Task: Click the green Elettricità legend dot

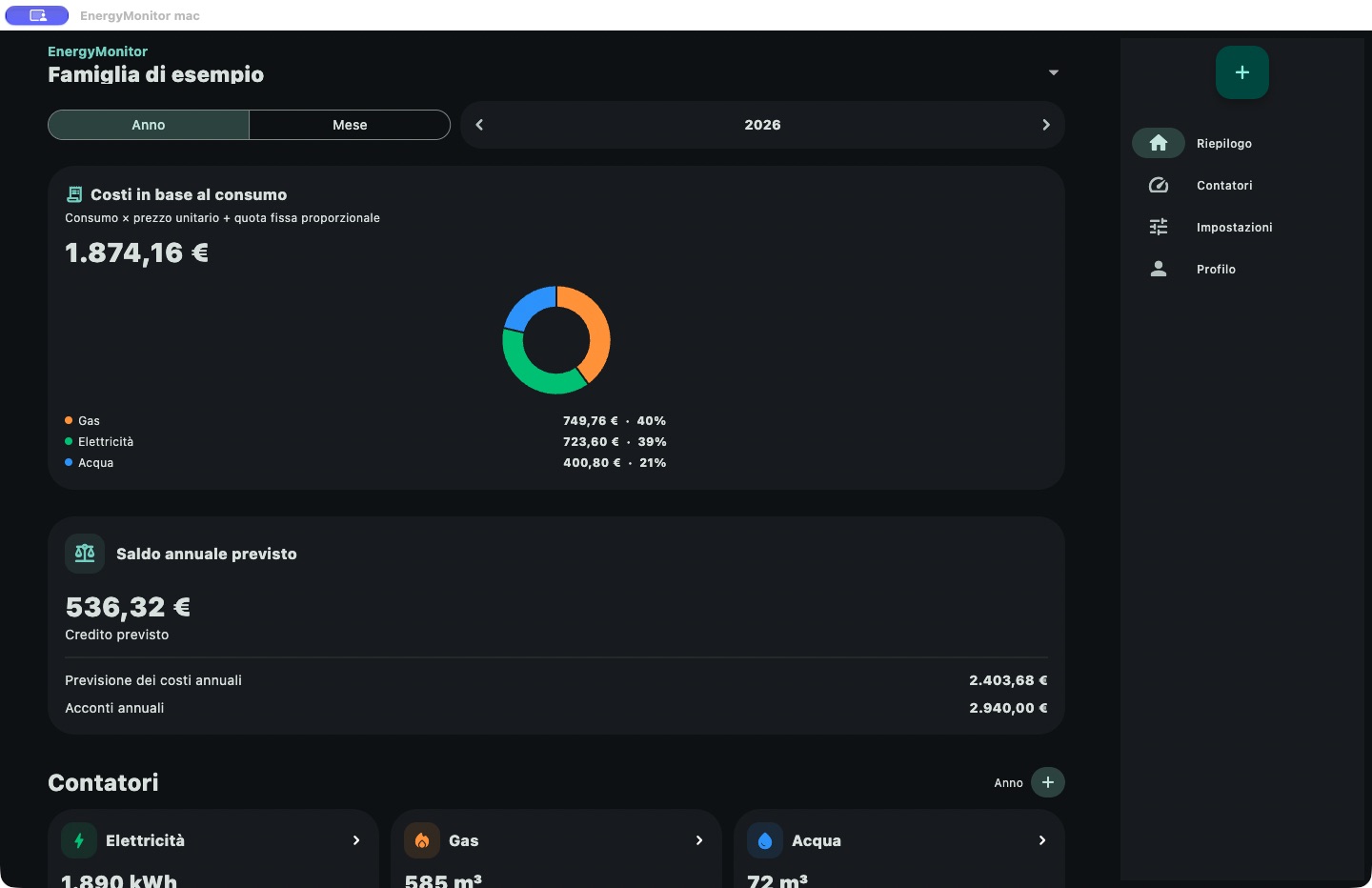Action: click(x=69, y=441)
